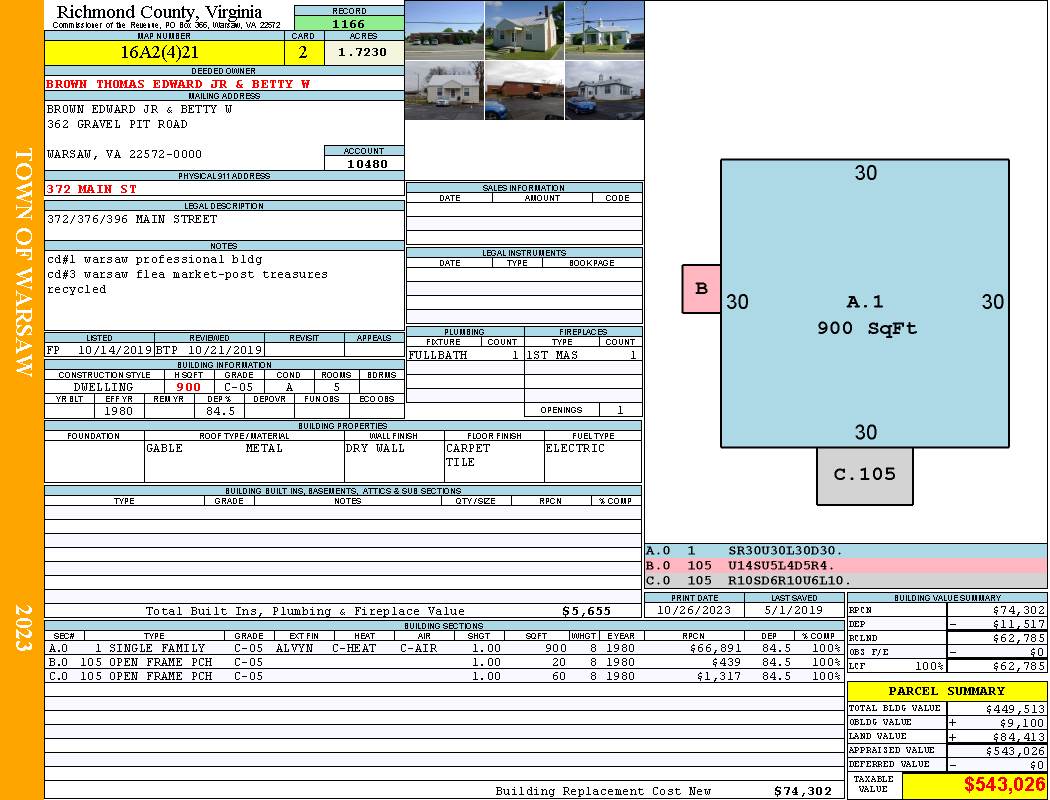This screenshot has height=800, width=1050.
Task: Click the red taxable value $543,026
Action: pos(974,785)
